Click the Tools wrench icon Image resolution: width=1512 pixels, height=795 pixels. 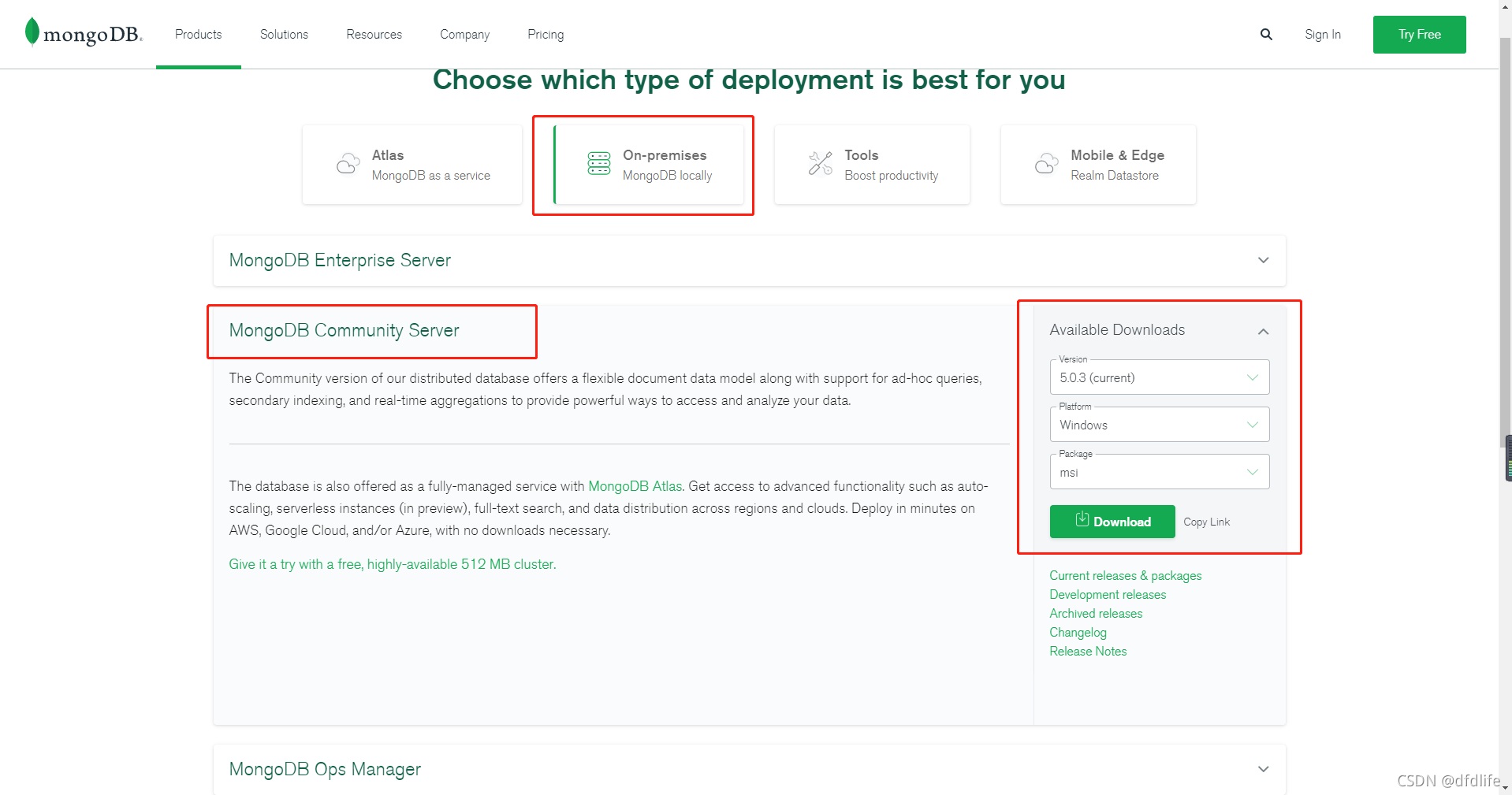(x=821, y=164)
